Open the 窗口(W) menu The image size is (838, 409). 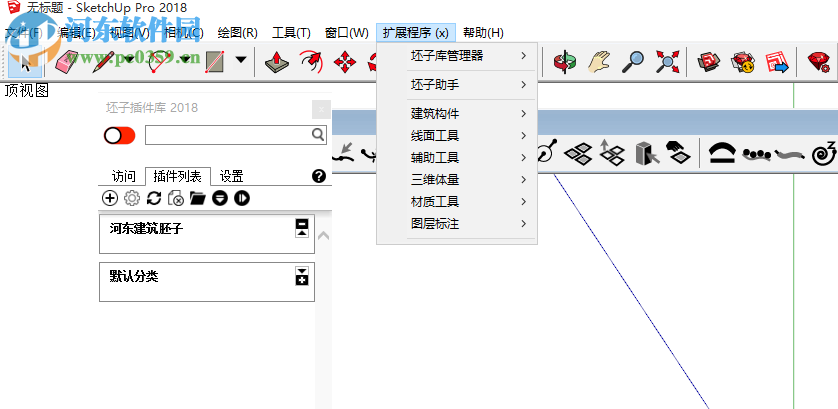coord(347,33)
